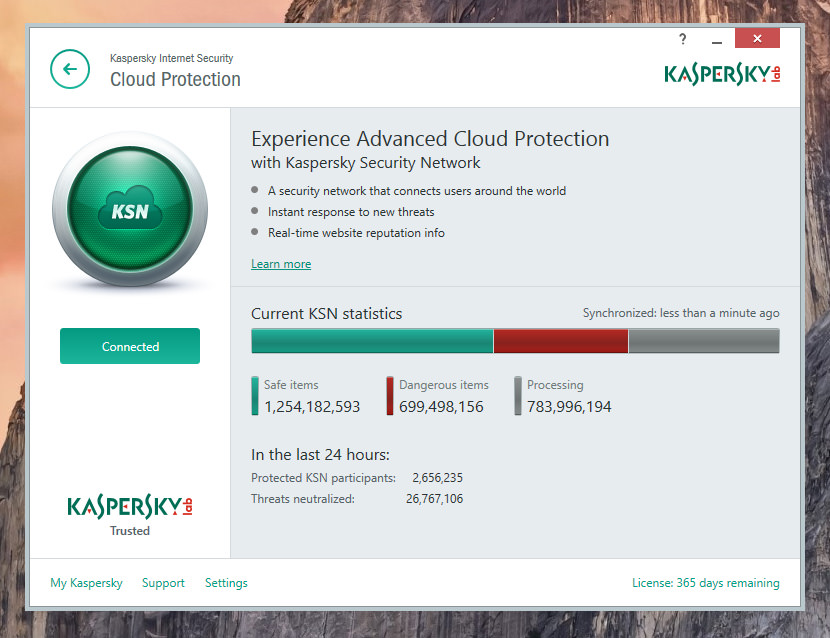Click the Kaspersky Lab logo in header
Screen dimensions: 830x638
pos(722,73)
